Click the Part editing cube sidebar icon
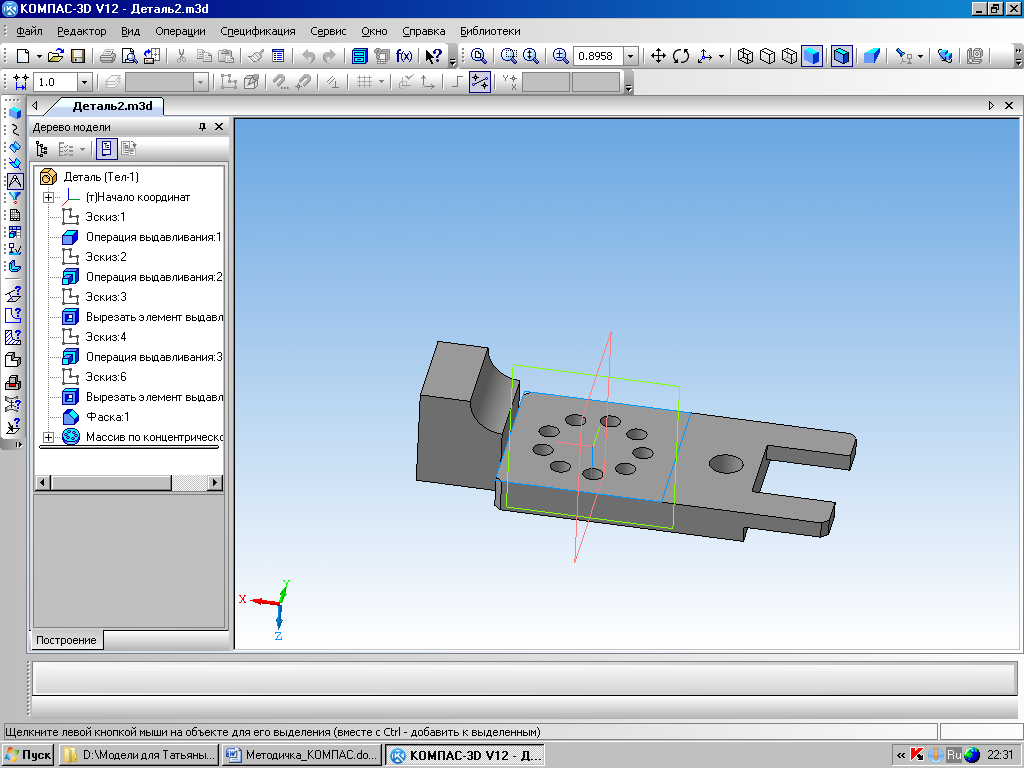This screenshot has width=1024, height=768. point(14,113)
